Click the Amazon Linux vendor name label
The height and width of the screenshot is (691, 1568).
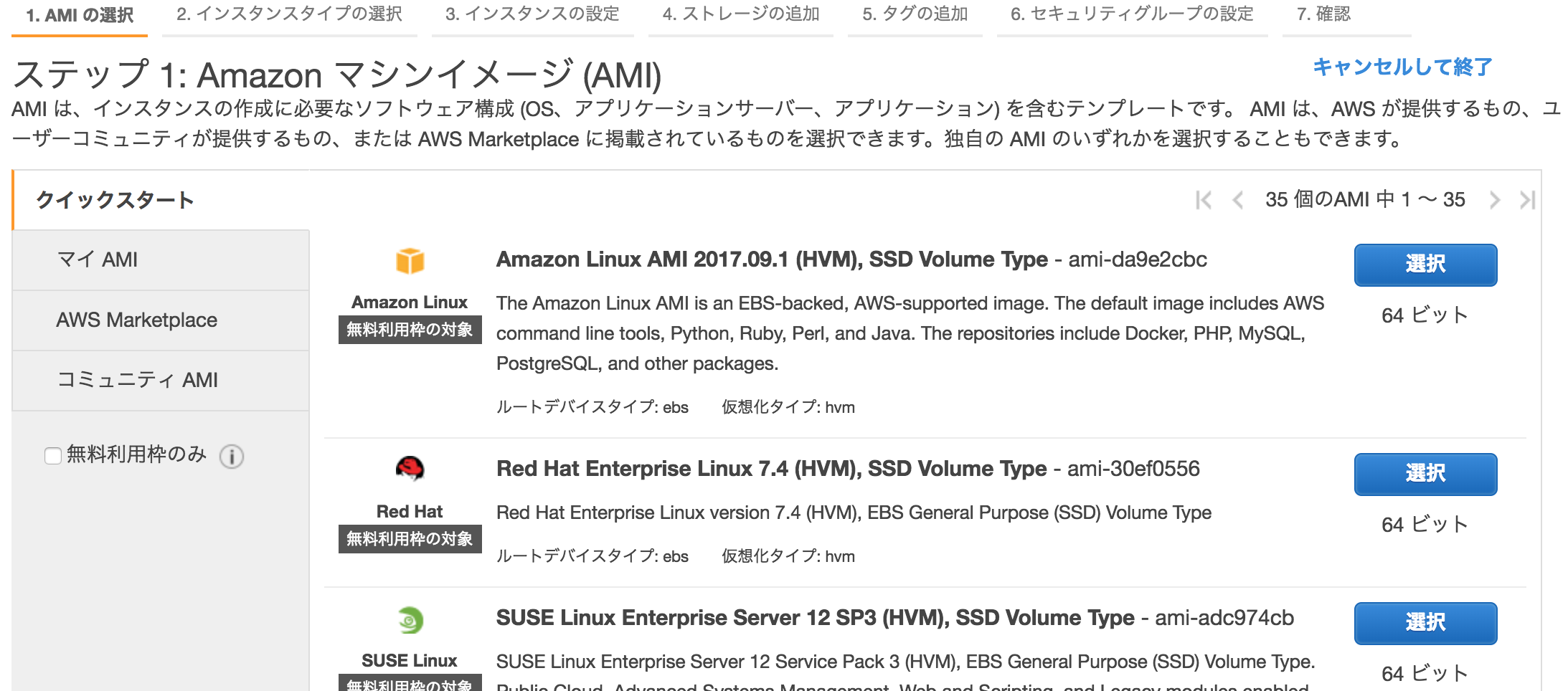tap(410, 302)
